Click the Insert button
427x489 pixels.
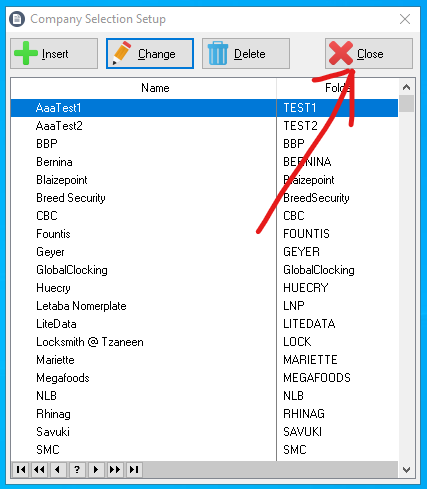click(x=54, y=54)
